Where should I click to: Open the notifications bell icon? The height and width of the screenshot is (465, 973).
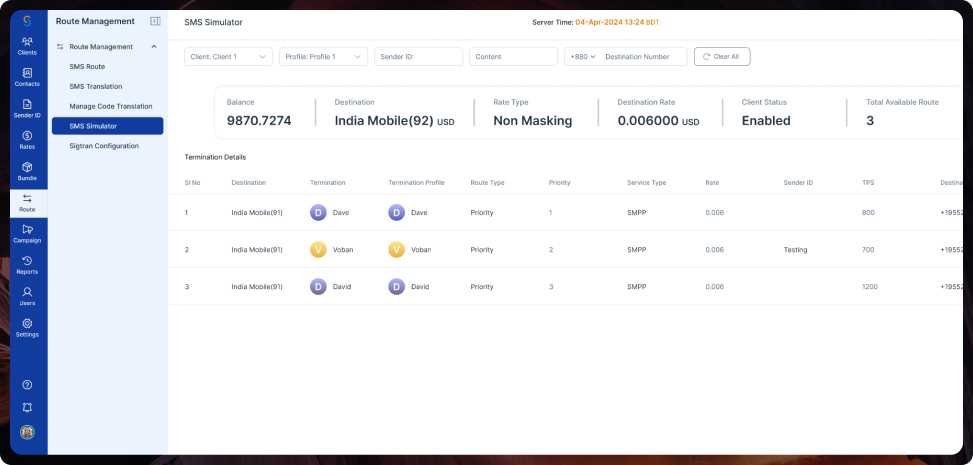click(27, 408)
